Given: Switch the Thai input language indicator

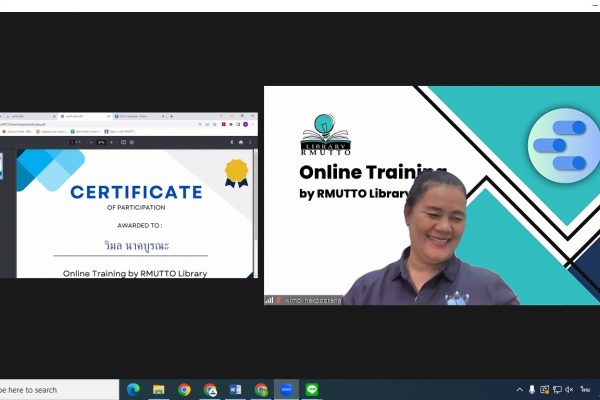Looking at the screenshot, I should point(585,390).
